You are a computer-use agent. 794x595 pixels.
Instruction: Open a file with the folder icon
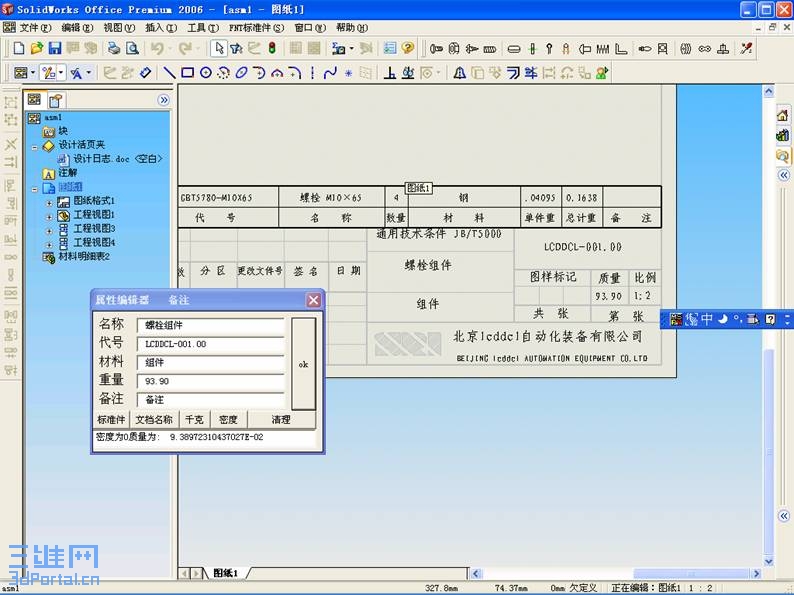coord(37,48)
